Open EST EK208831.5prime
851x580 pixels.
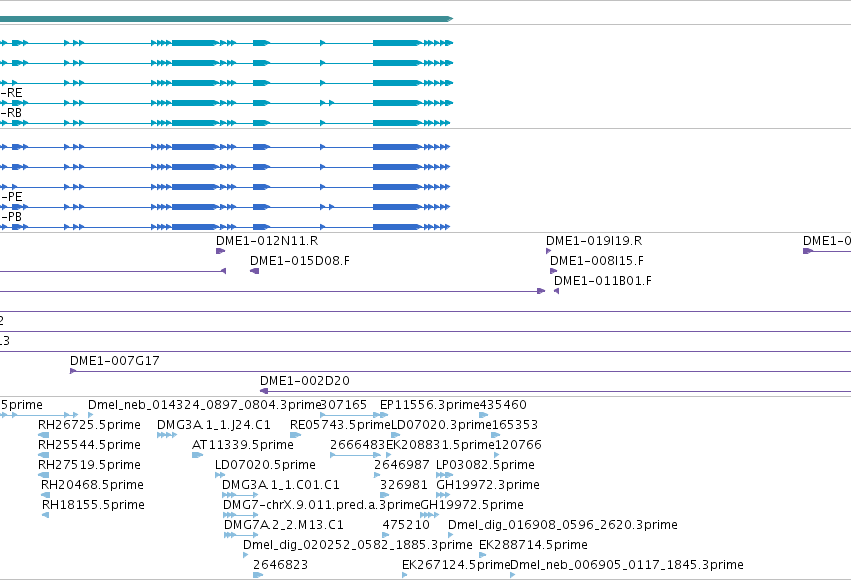click(440, 445)
